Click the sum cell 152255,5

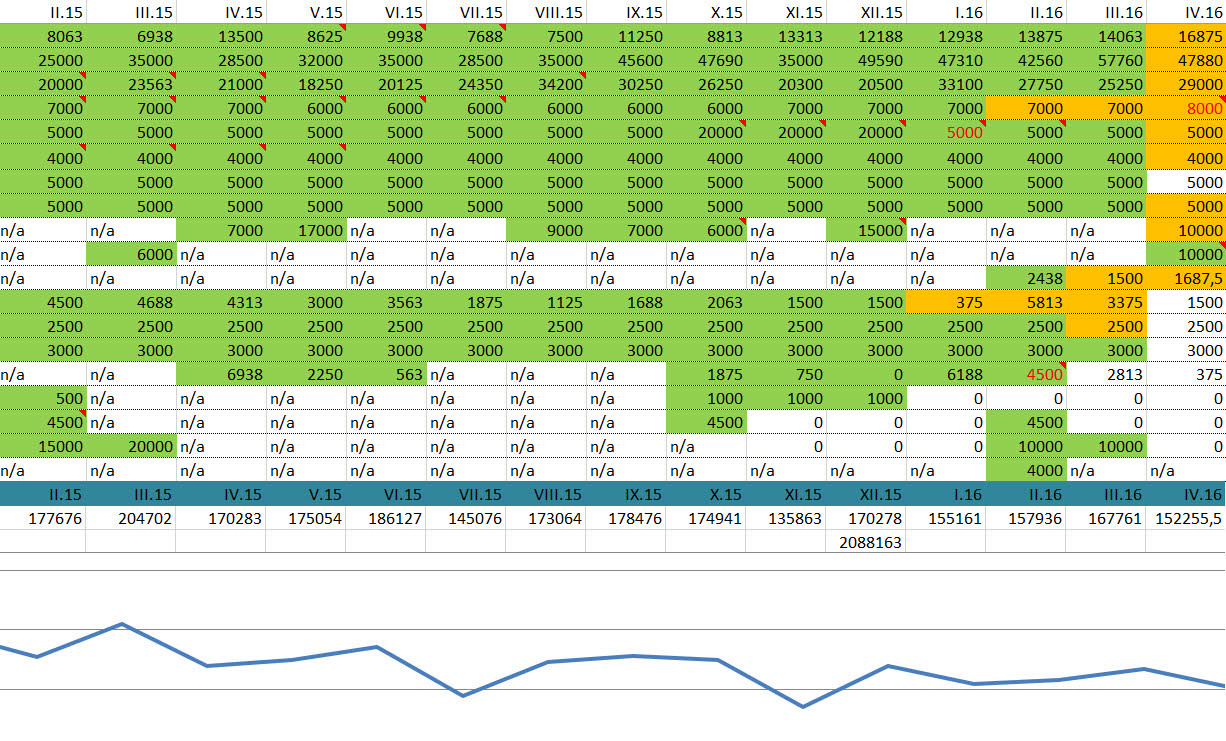(1186, 518)
